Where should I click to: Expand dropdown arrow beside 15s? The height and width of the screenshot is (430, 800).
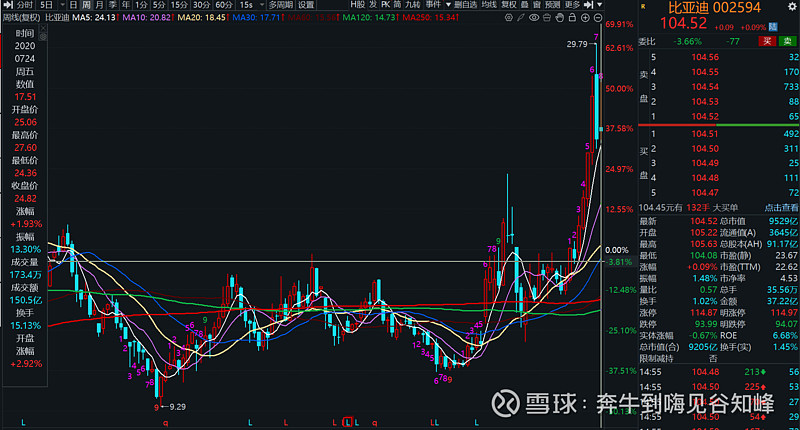point(262,5)
